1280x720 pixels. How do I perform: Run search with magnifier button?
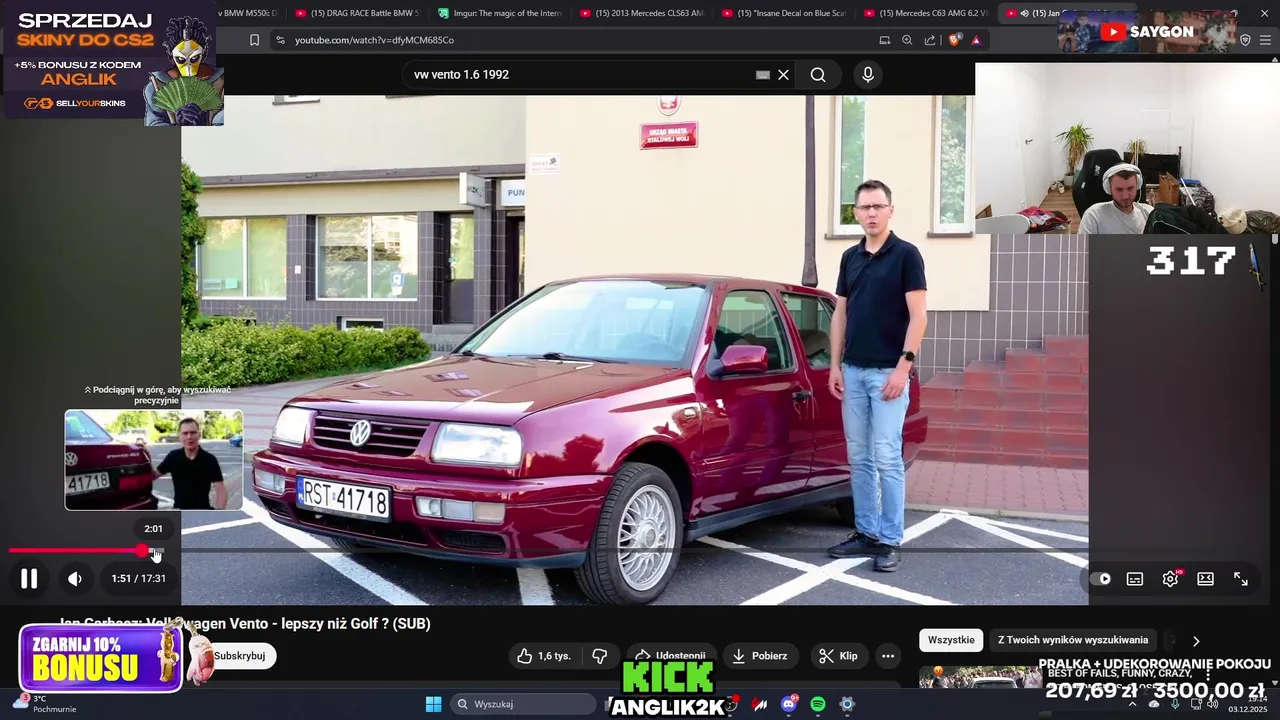pos(818,75)
